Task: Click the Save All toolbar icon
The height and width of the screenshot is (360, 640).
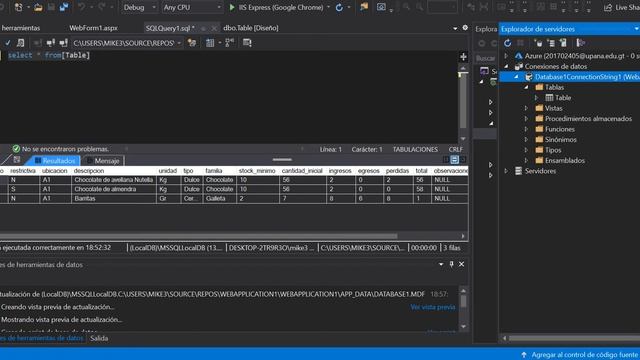Action: 64,7
